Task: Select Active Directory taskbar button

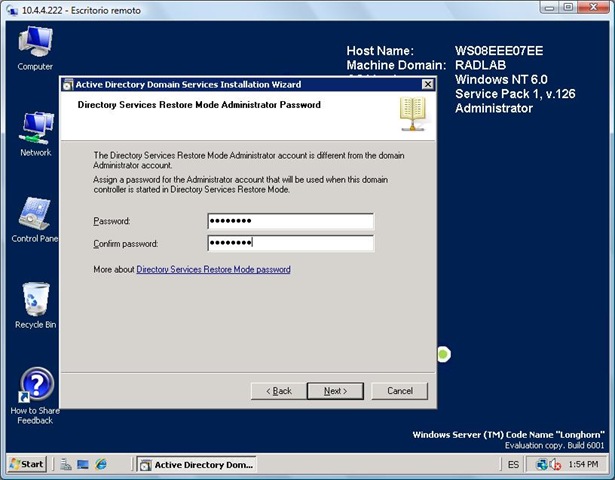Action: (196, 465)
